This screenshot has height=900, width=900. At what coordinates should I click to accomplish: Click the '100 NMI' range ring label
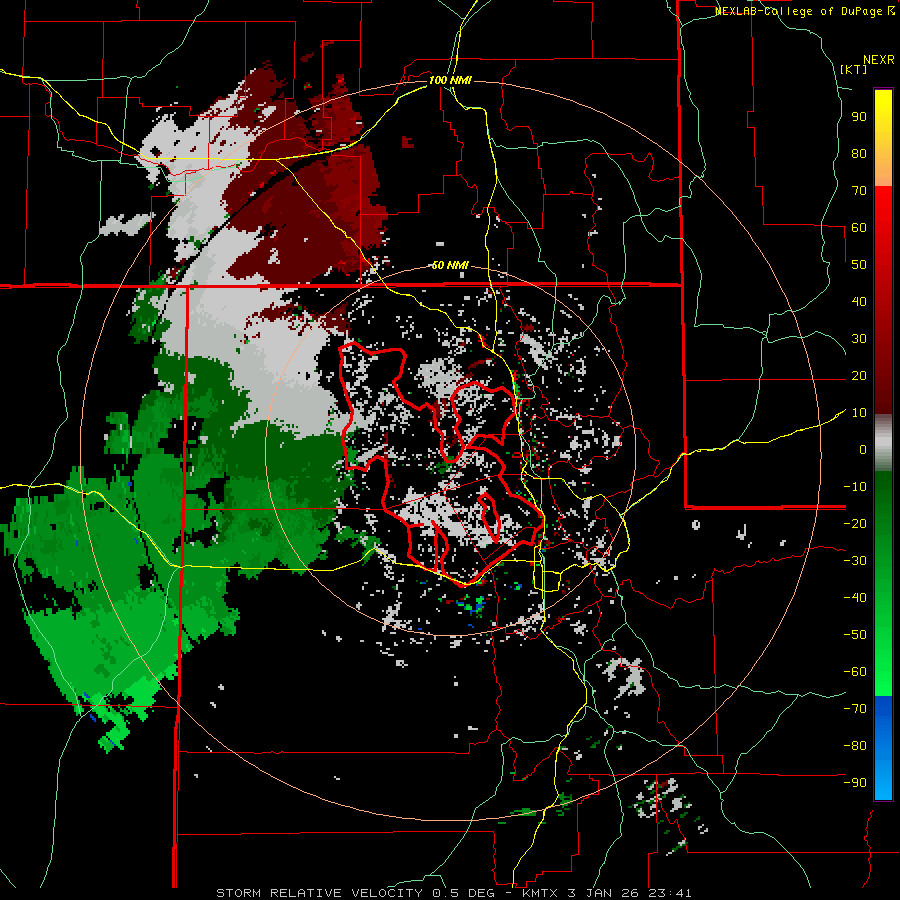click(450, 80)
